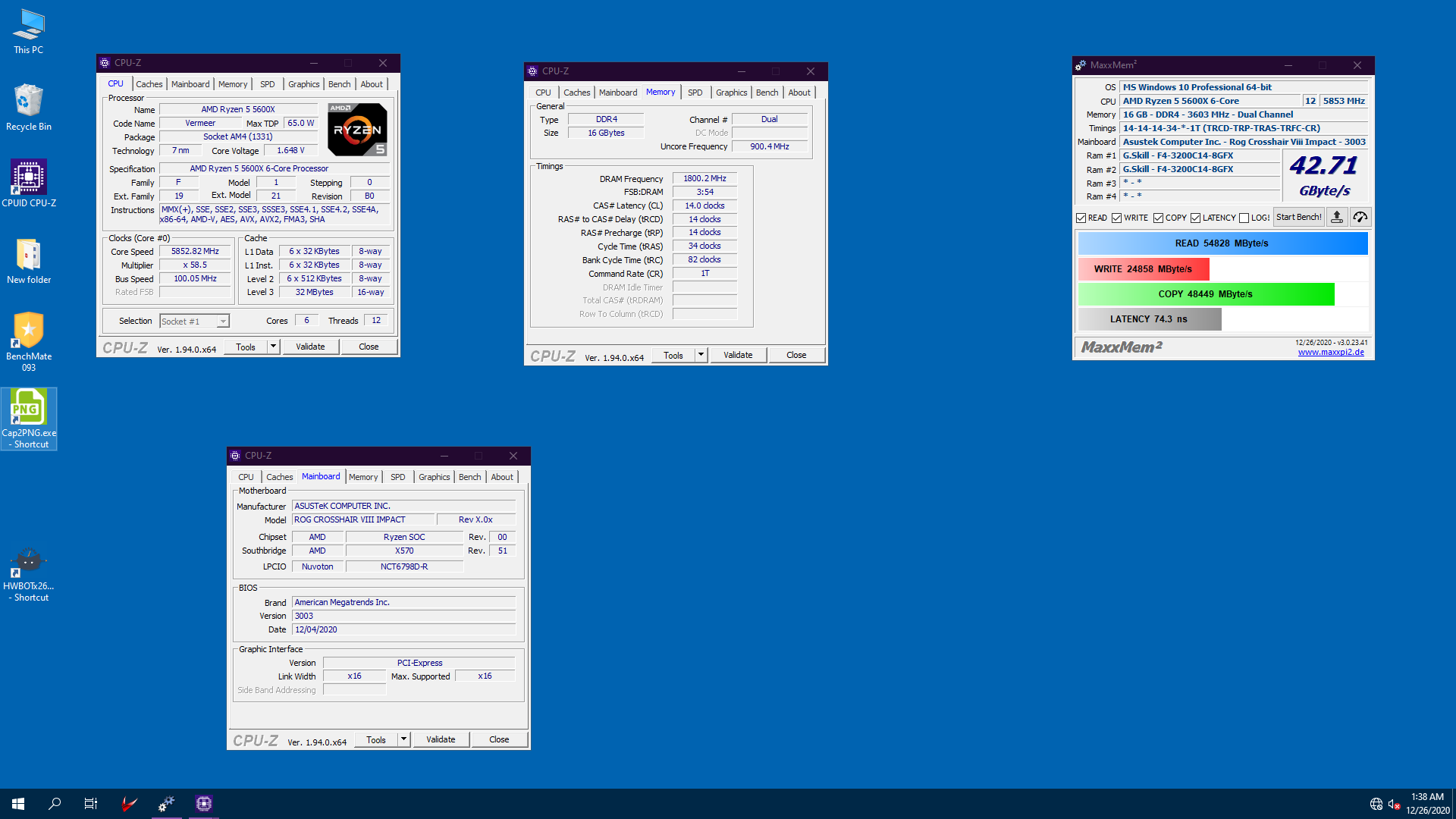Launch BenchMate 093 shortcut
The image size is (1456, 819).
click(29, 341)
